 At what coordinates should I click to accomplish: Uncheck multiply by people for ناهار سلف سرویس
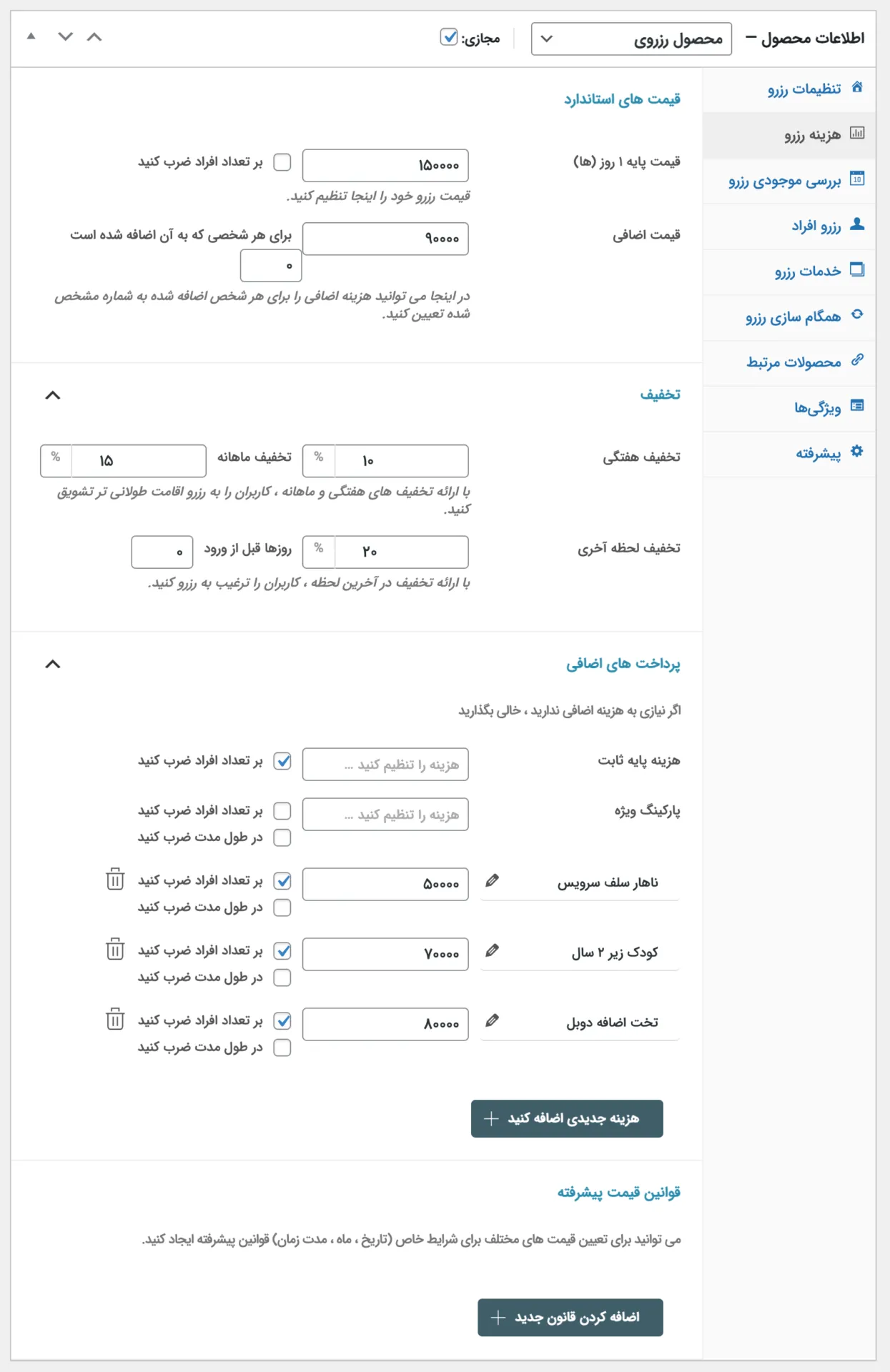(x=282, y=881)
